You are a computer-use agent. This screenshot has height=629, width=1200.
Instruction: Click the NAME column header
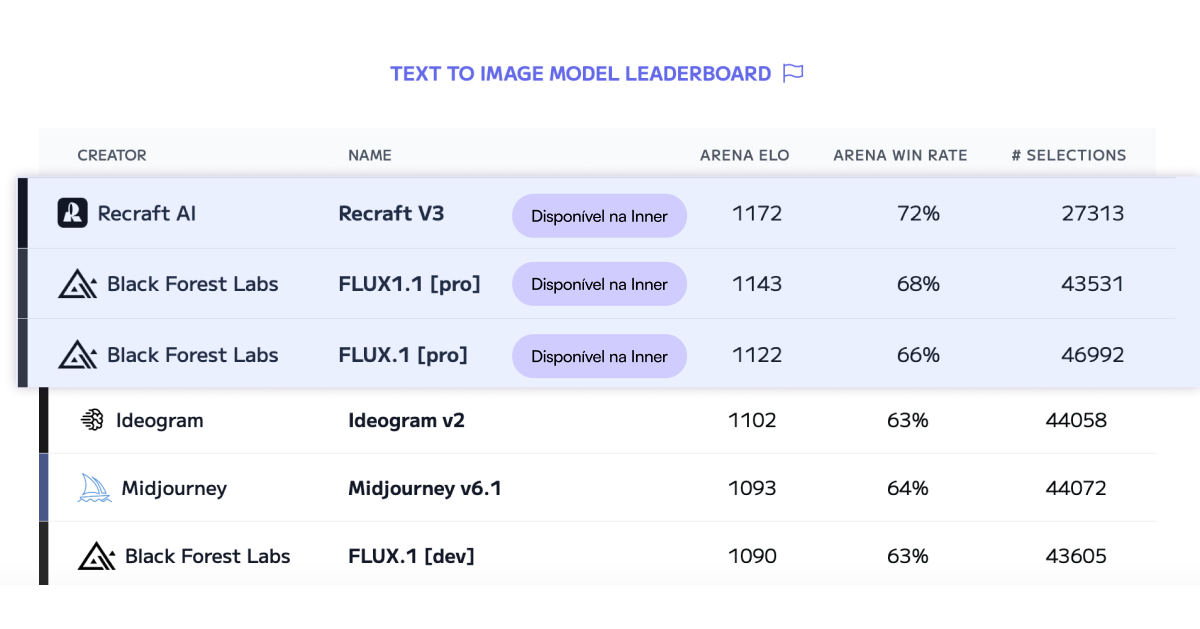(370, 155)
